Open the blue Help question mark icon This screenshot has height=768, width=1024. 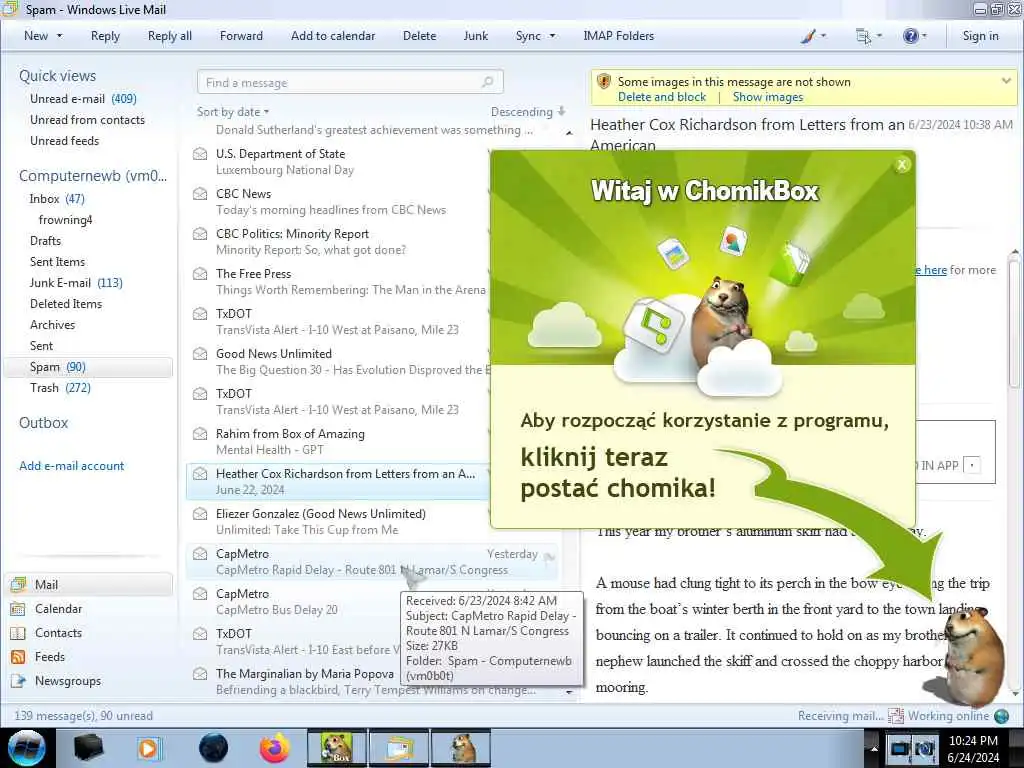tap(910, 37)
